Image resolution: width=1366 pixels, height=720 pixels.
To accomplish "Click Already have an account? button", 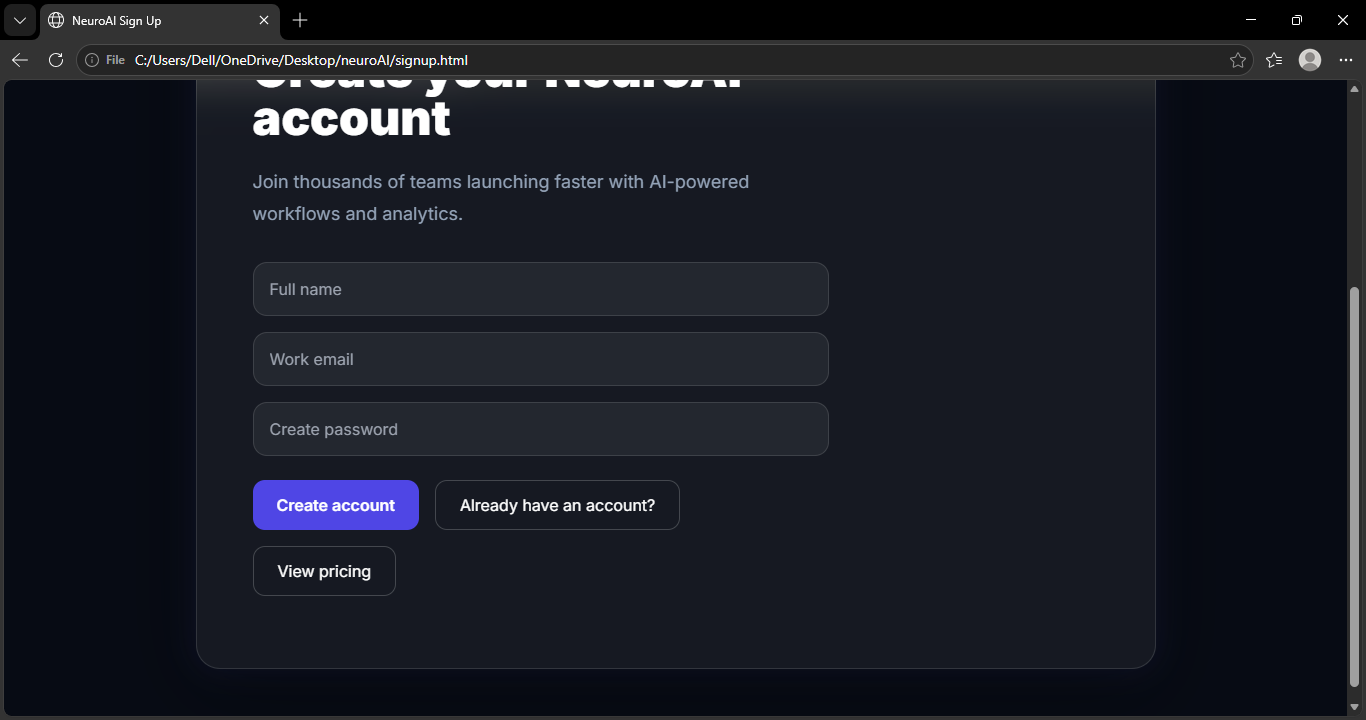I will click(557, 505).
